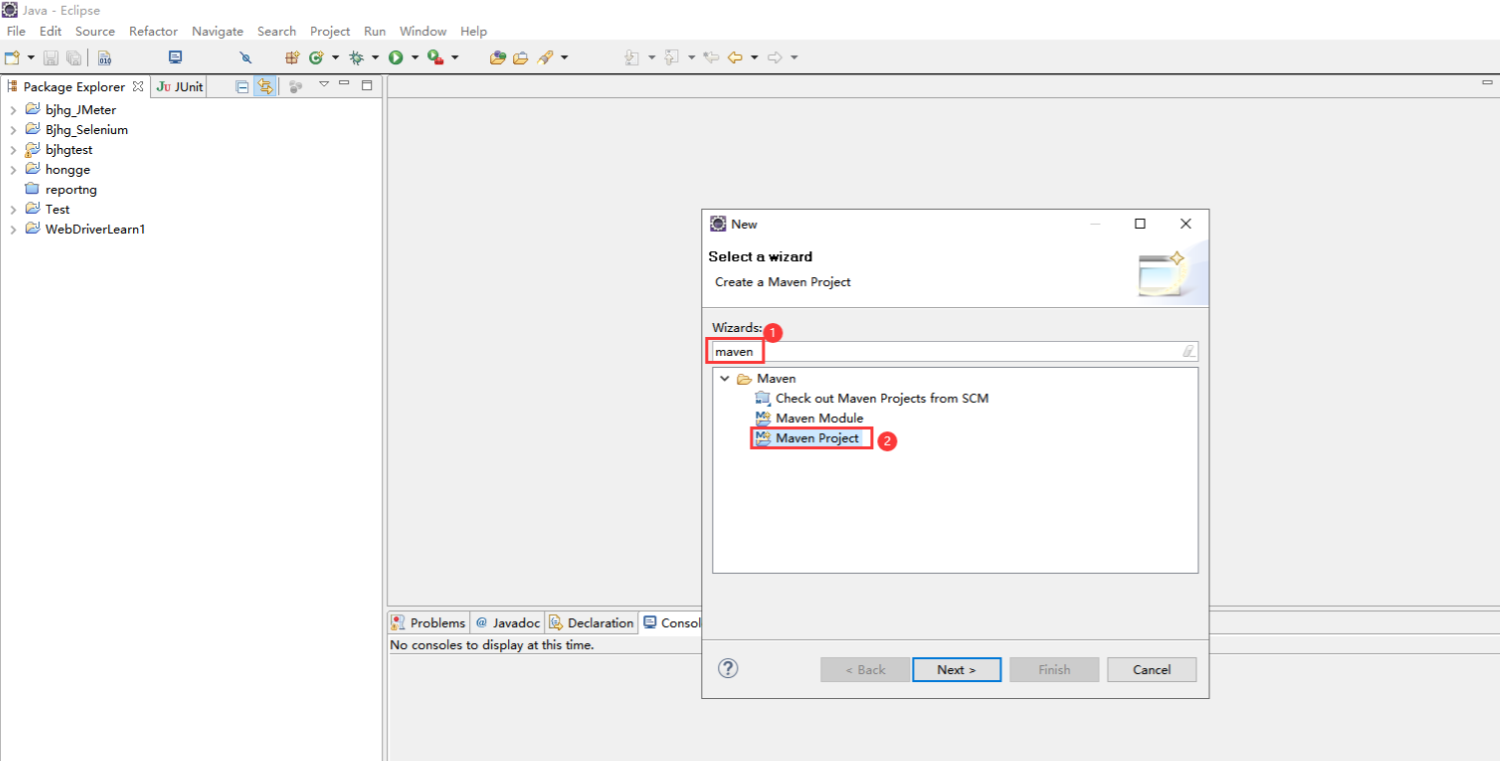Switch to the Javadoc tab
This screenshot has width=1500, height=761.
coord(507,623)
